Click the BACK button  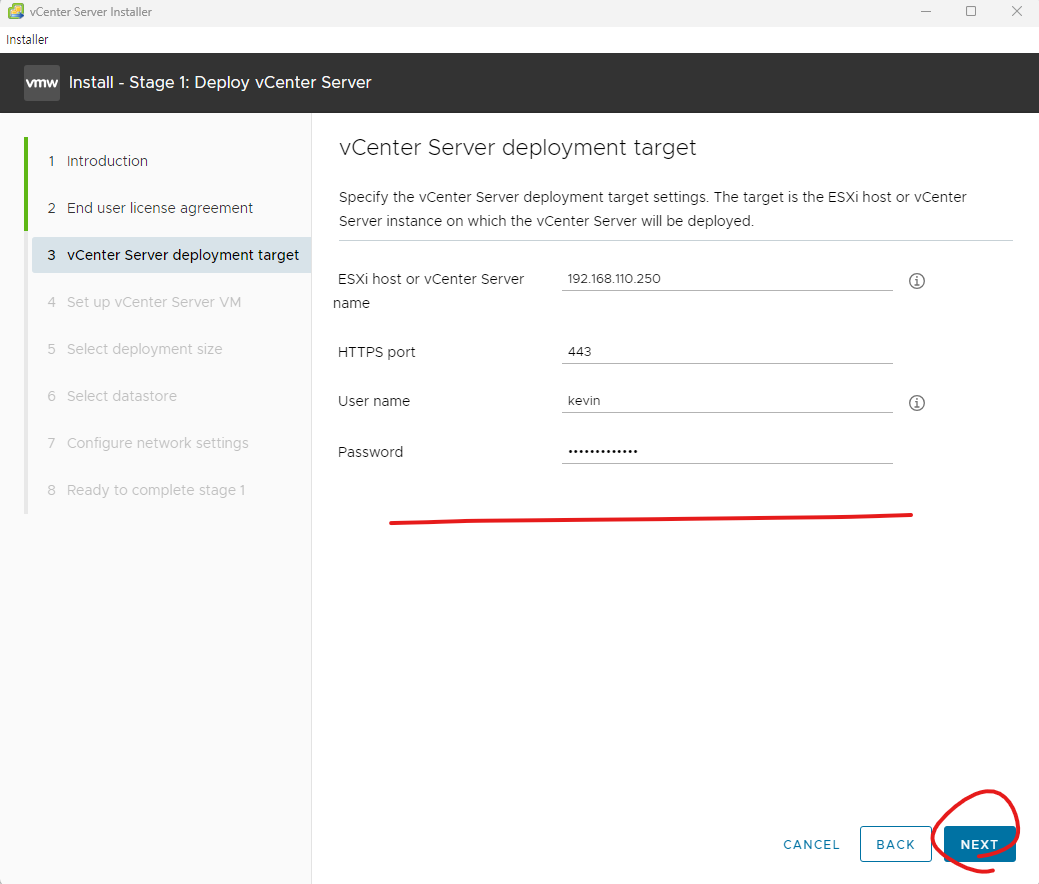(x=896, y=844)
